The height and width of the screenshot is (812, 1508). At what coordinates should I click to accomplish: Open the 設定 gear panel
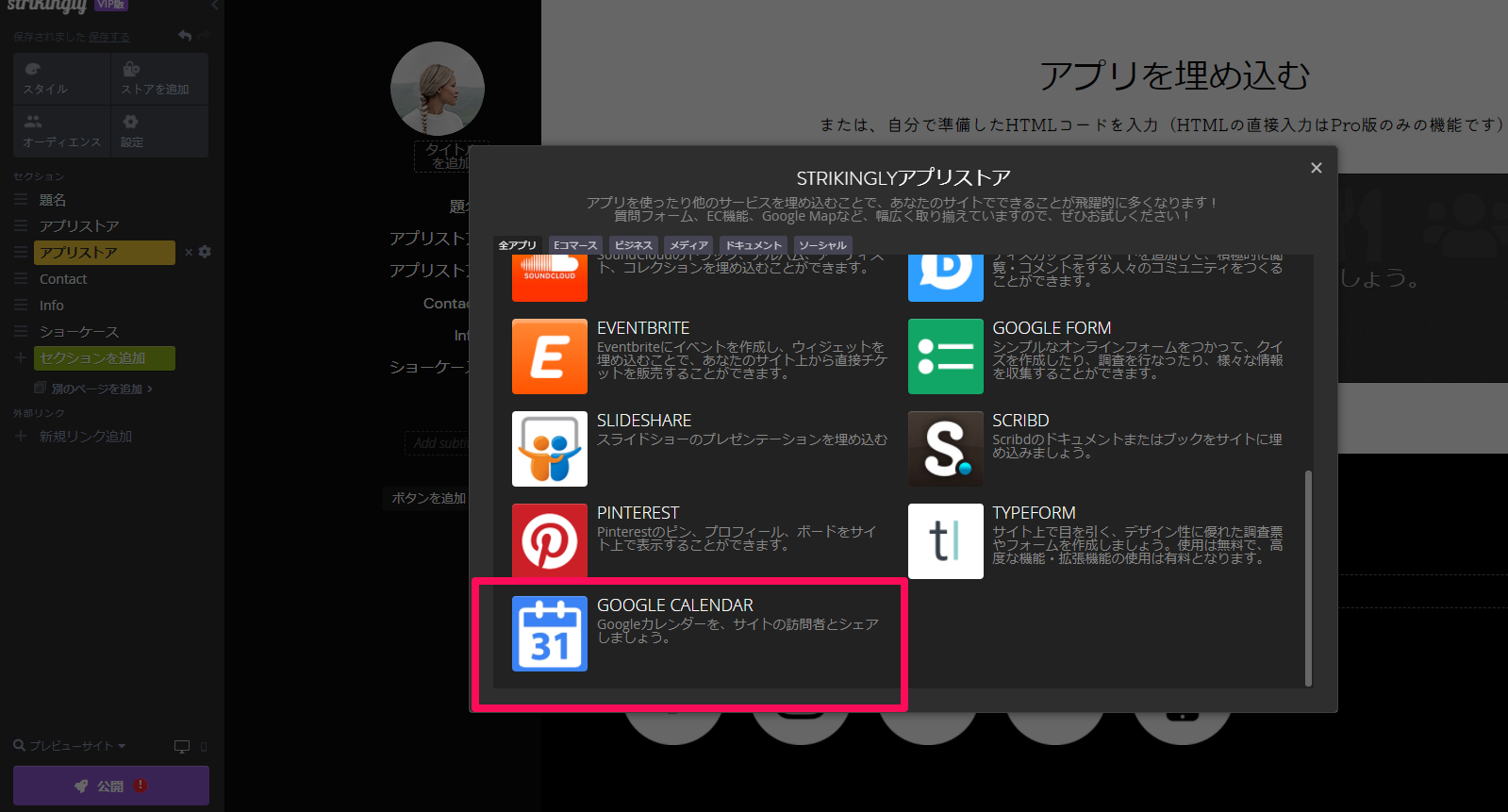(159, 131)
